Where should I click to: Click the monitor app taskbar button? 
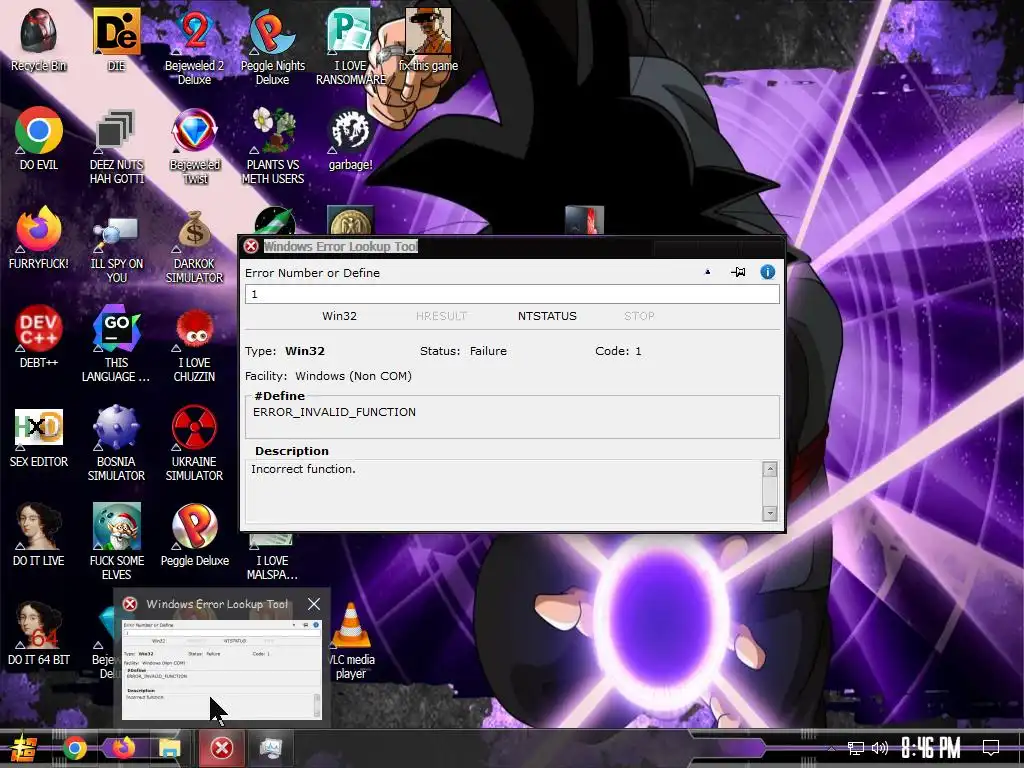coord(270,748)
